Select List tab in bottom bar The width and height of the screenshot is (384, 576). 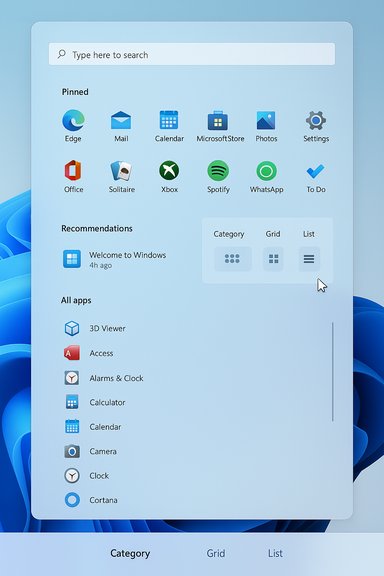275,553
